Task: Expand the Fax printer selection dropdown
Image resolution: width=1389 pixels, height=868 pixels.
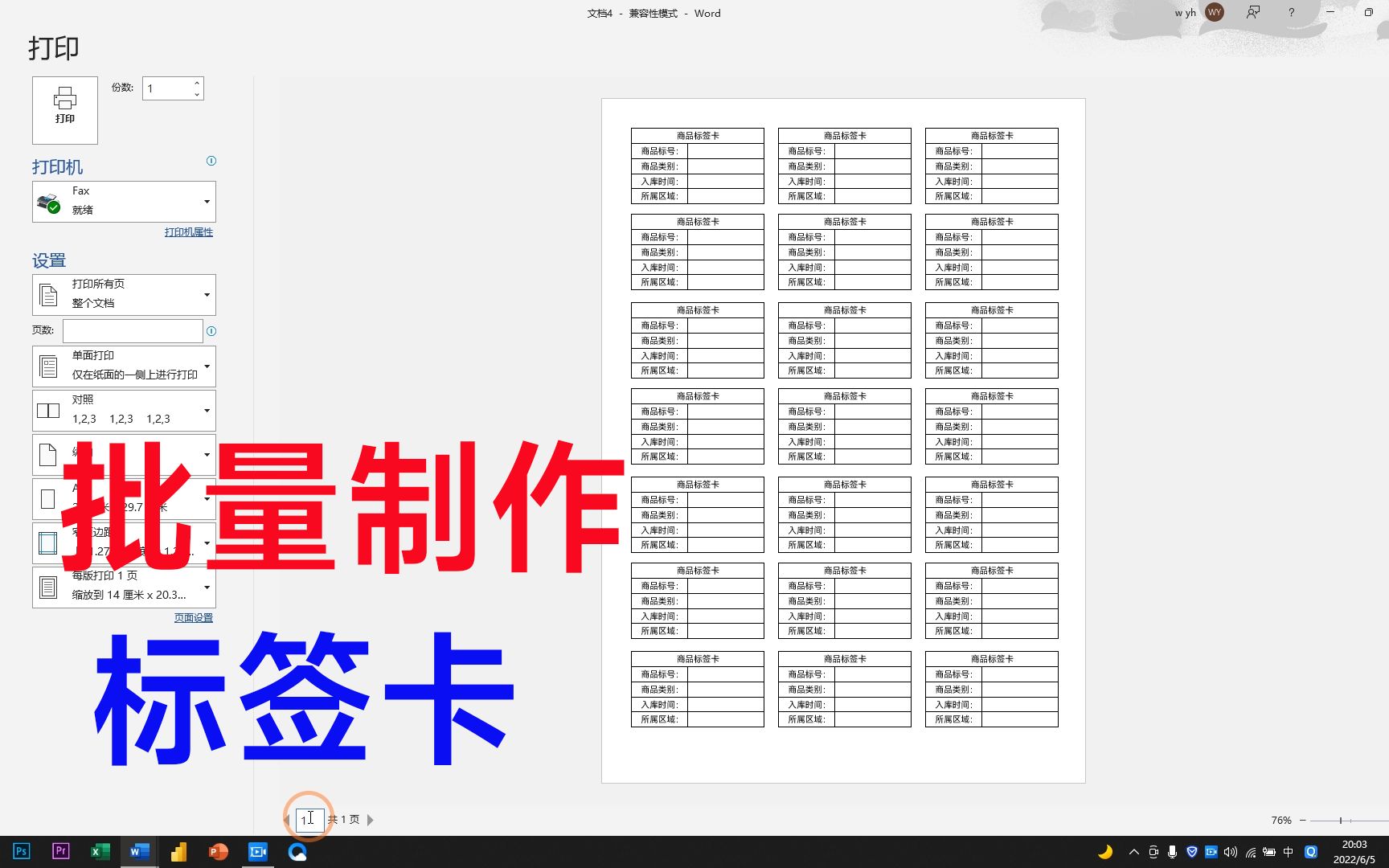Action: (x=207, y=201)
